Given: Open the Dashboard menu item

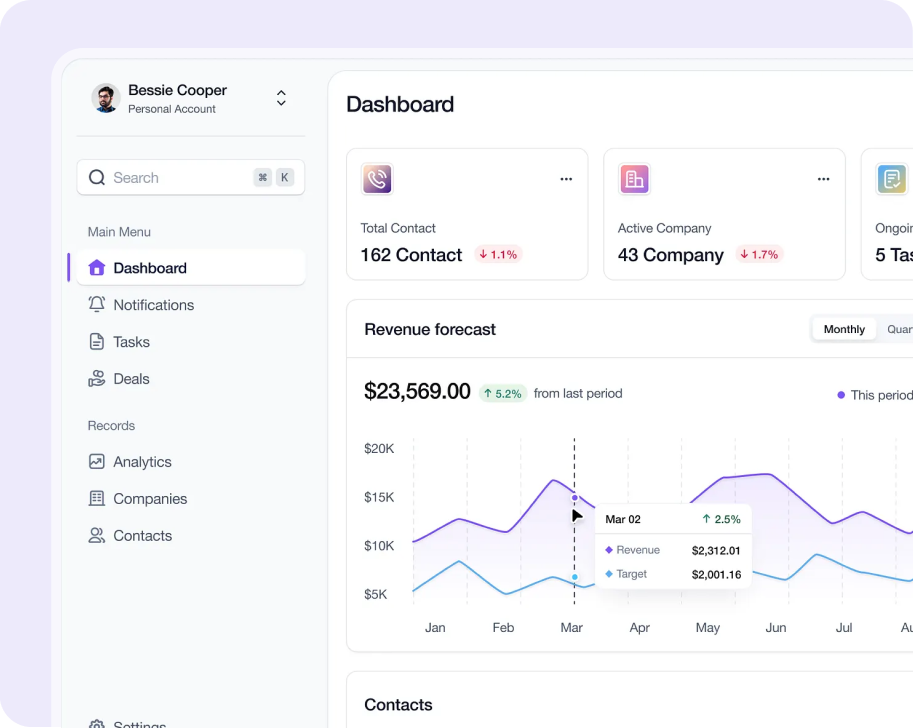Looking at the screenshot, I should [x=150, y=268].
